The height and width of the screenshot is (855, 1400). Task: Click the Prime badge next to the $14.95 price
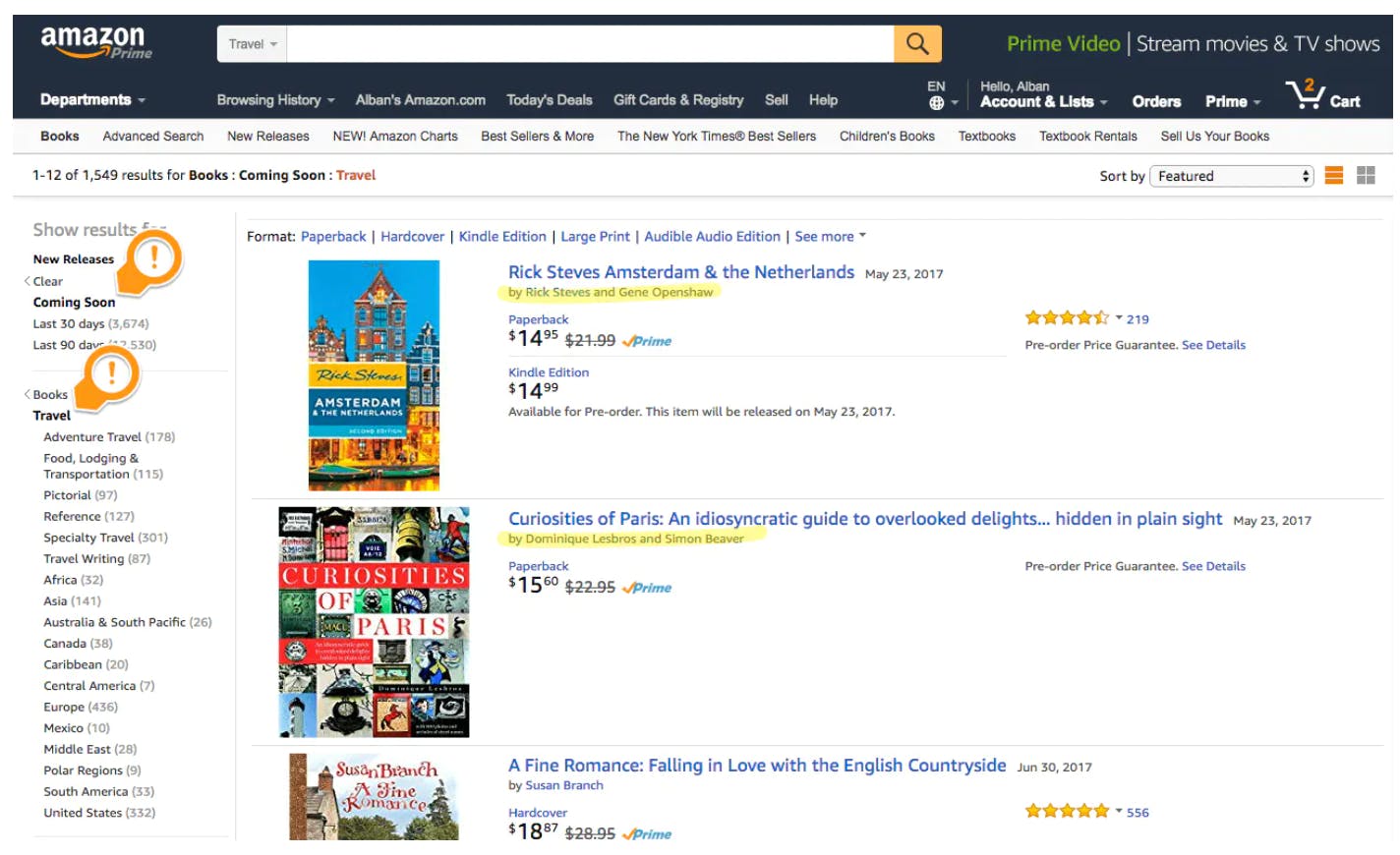[649, 341]
